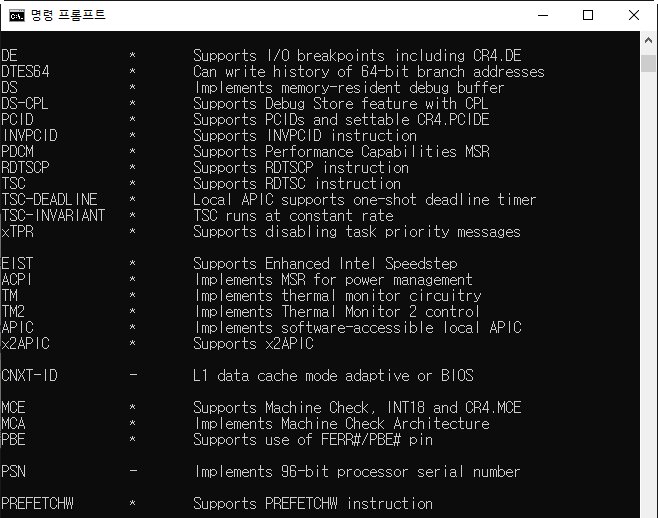The image size is (658, 518).
Task: Select the 'ACPI' feature name
Action: click(17, 280)
